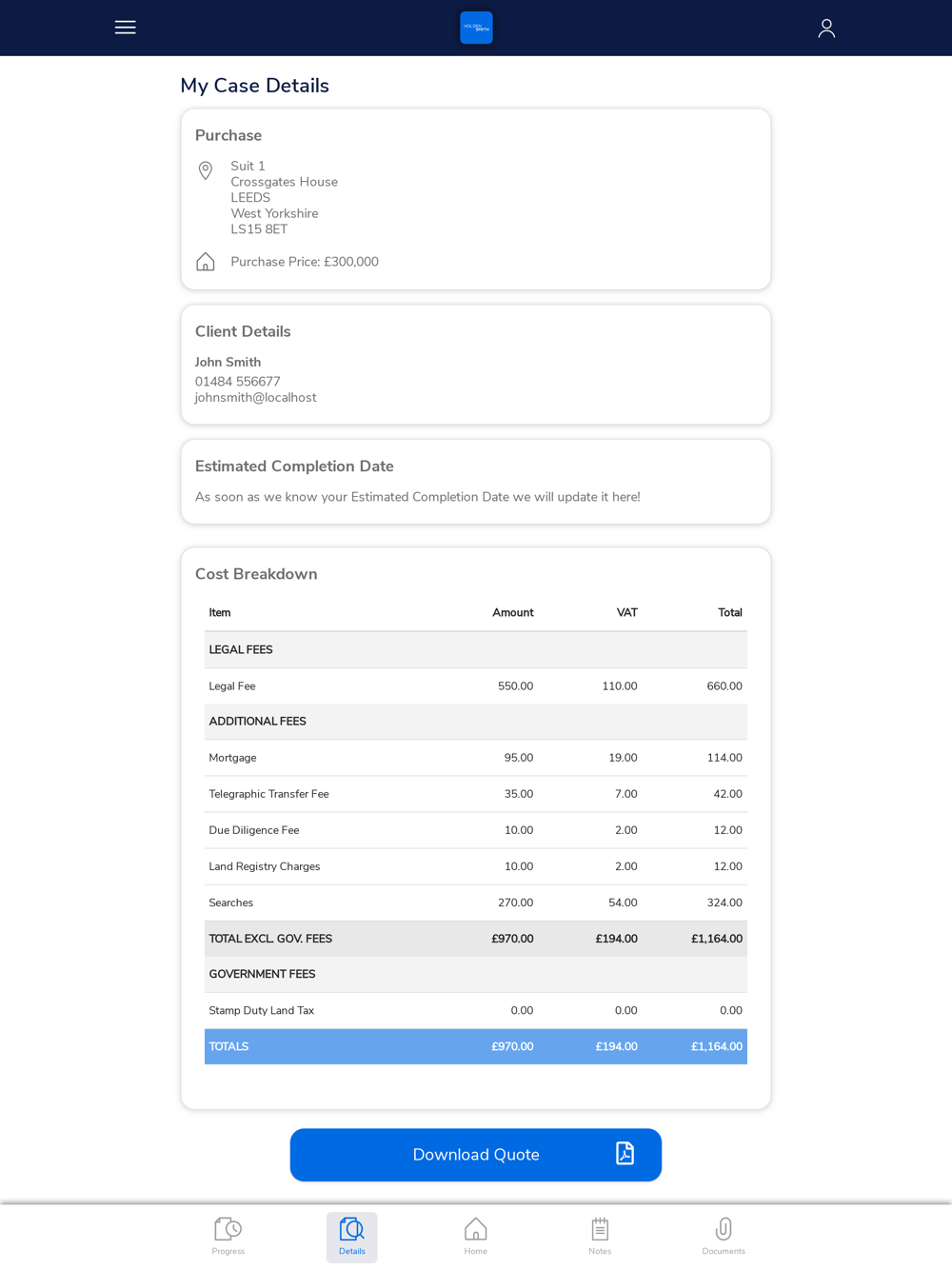Click the purchase price house icon
The image size is (952, 1270).
(x=205, y=262)
